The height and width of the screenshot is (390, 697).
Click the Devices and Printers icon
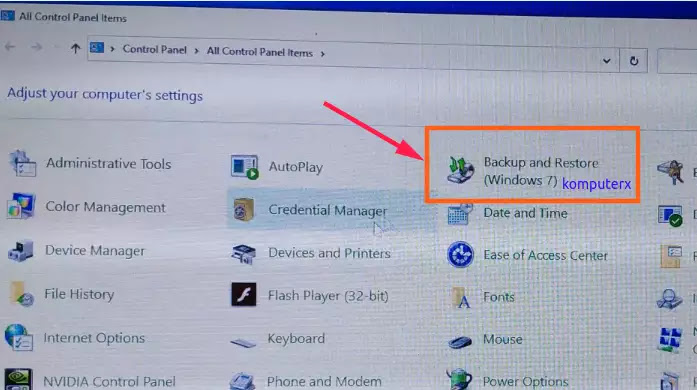click(244, 253)
